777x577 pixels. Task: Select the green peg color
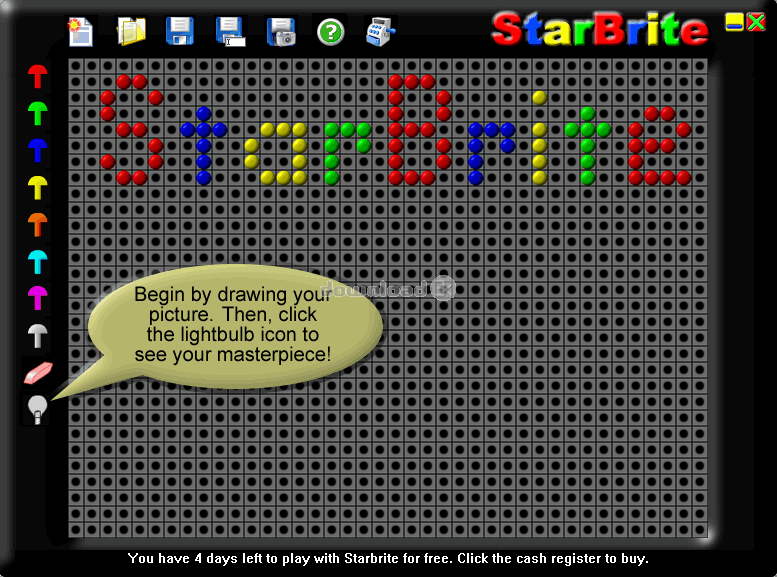pos(38,114)
